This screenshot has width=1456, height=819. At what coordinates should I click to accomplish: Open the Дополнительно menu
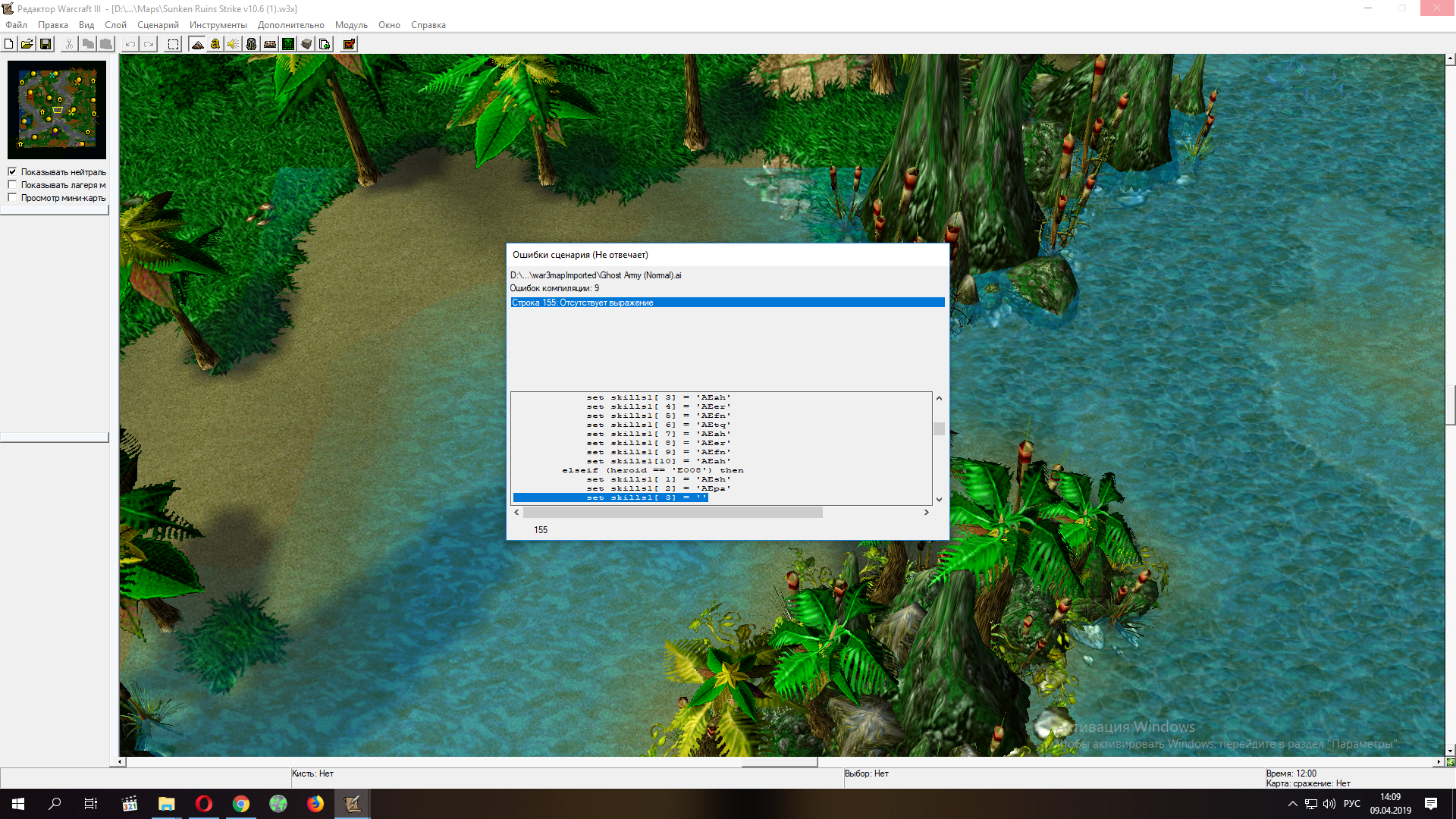coord(291,25)
